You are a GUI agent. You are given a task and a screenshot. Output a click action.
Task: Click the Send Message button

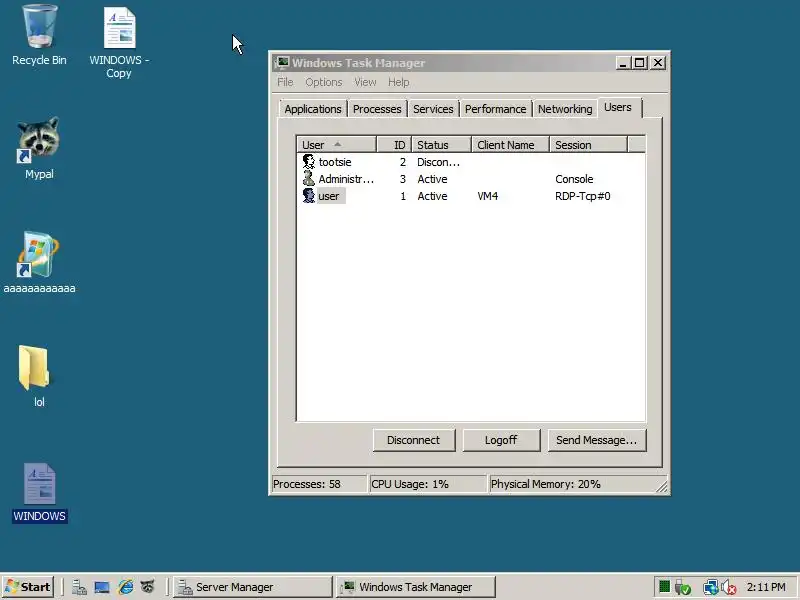coord(597,440)
